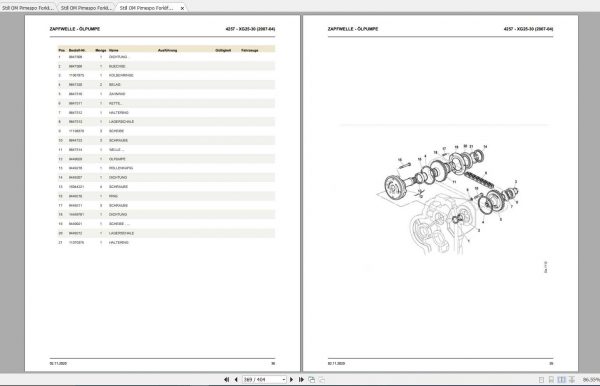Jump to the last page
600x386 pixels.
click(301, 379)
